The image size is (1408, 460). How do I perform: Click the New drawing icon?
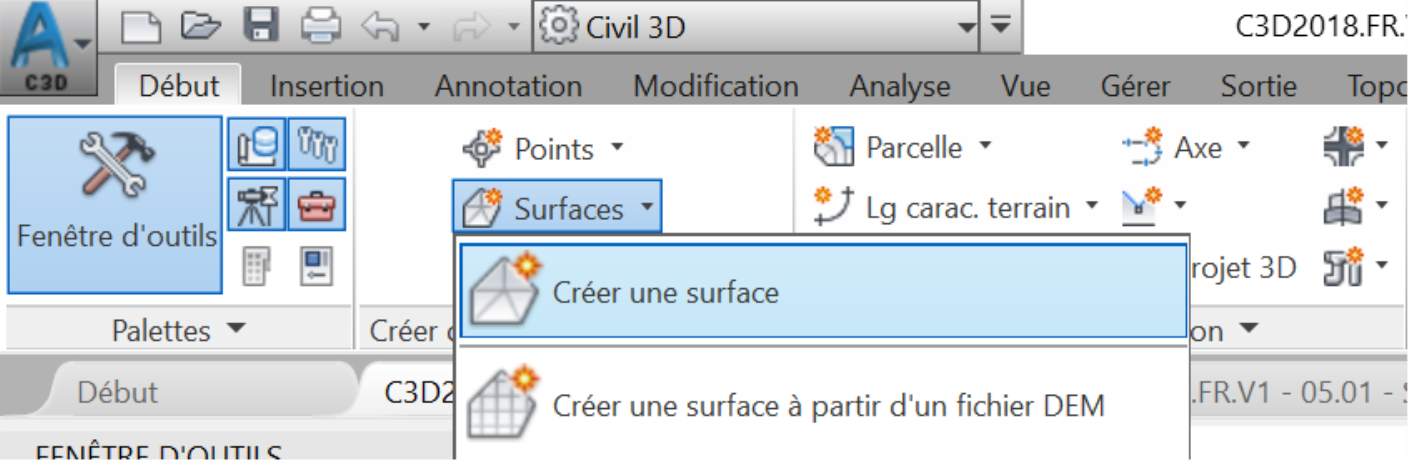(x=141, y=27)
